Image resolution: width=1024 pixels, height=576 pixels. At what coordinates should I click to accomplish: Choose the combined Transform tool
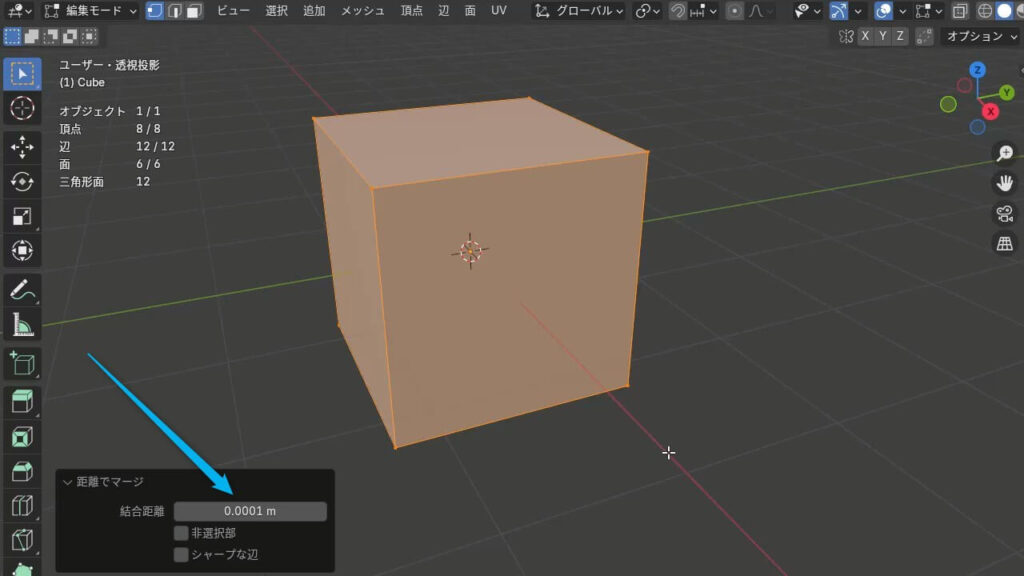click(x=22, y=251)
